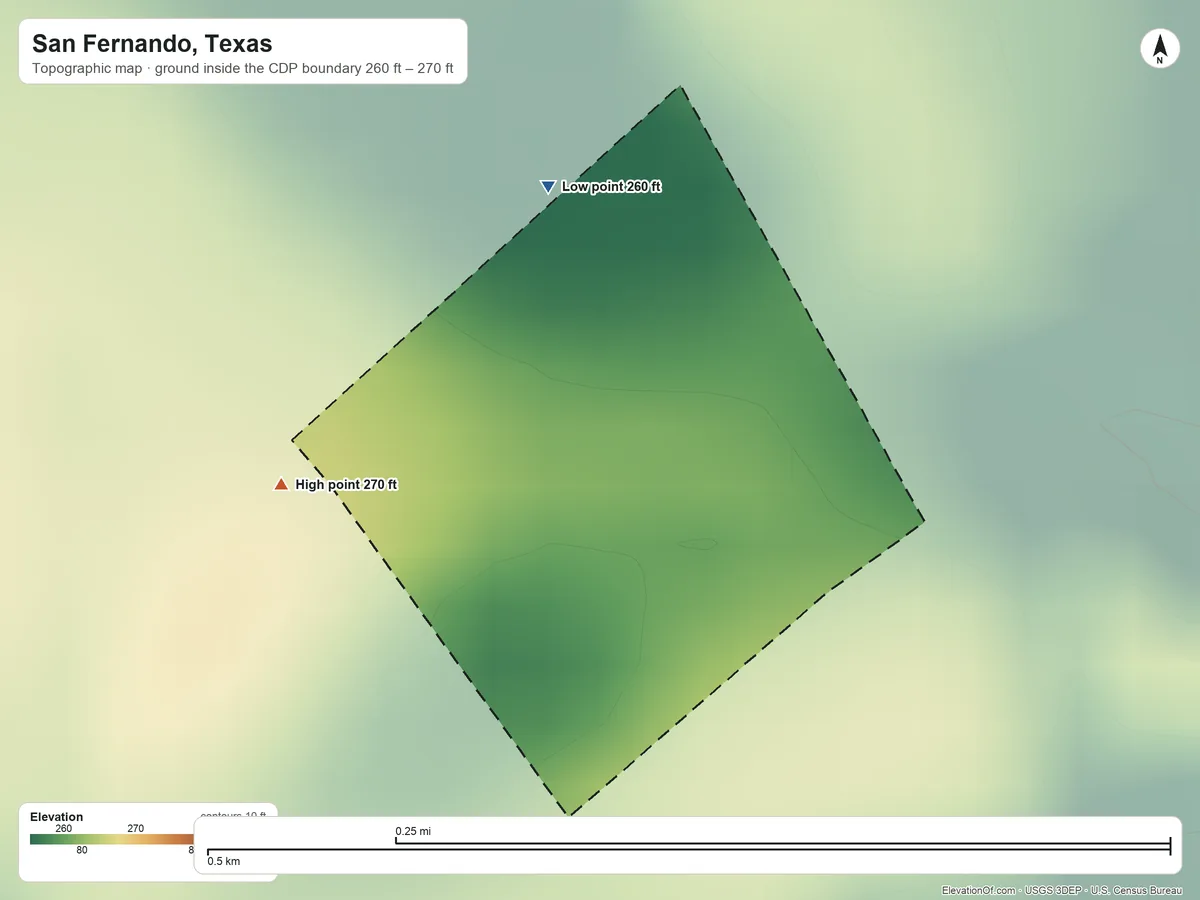Click the orange high point triangle marker
Image resolution: width=1200 pixels, height=900 pixels.
click(x=281, y=484)
